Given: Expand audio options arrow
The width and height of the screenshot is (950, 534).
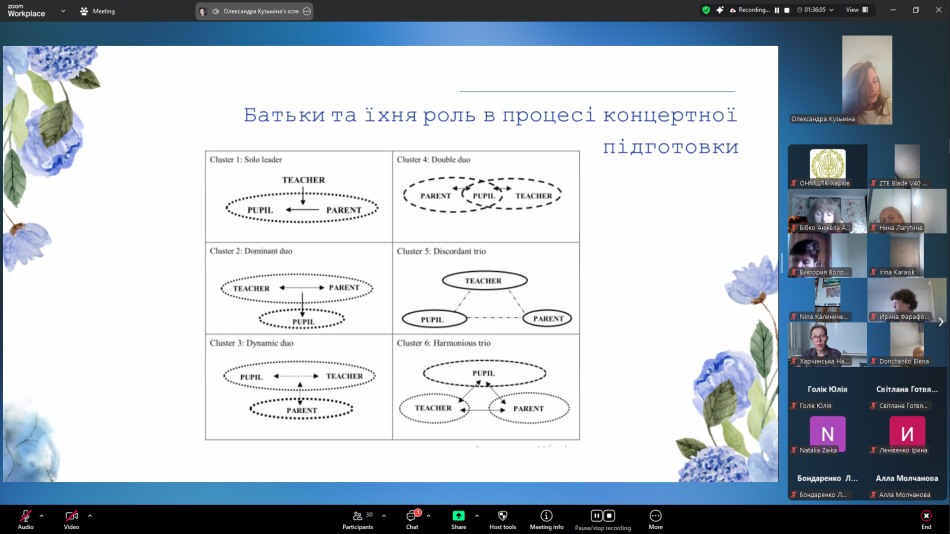Looking at the screenshot, I should pos(41,516).
